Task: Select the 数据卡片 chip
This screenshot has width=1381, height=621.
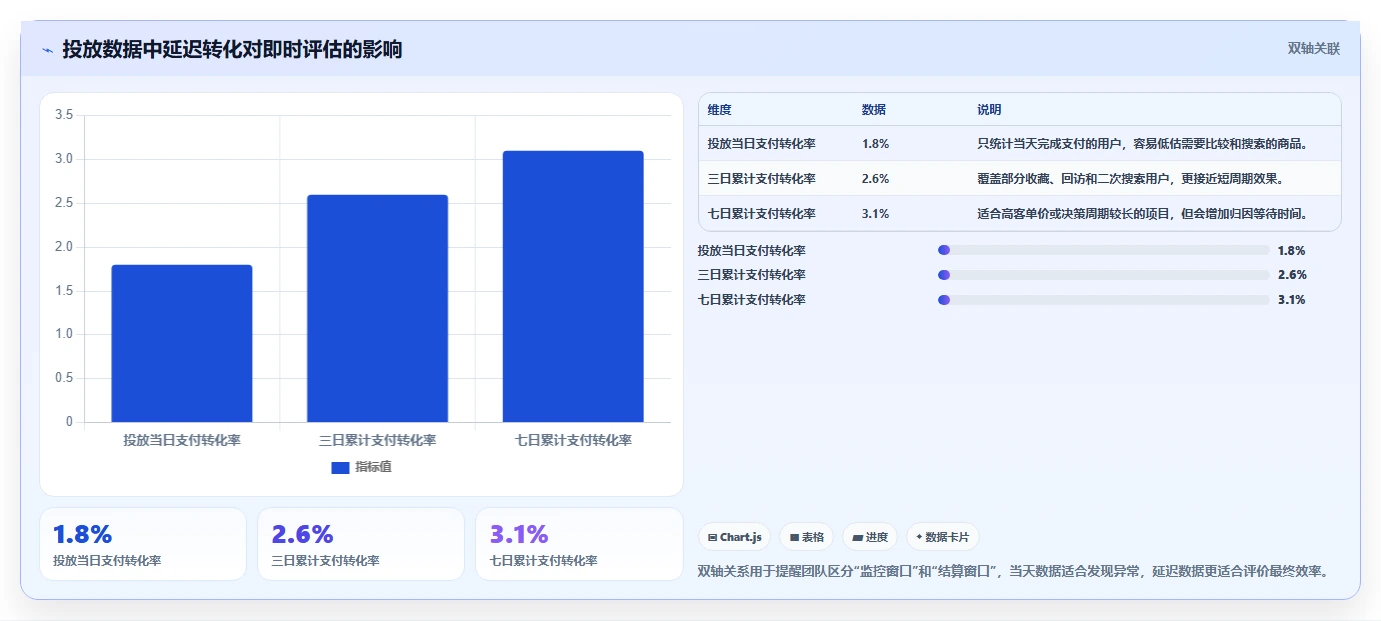Action: pyautogui.click(x=943, y=537)
